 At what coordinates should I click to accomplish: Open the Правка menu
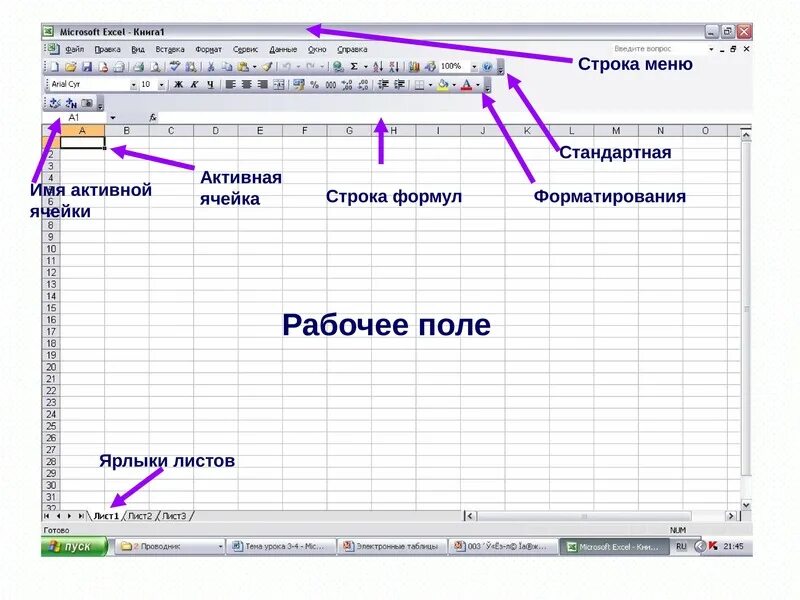[107, 49]
